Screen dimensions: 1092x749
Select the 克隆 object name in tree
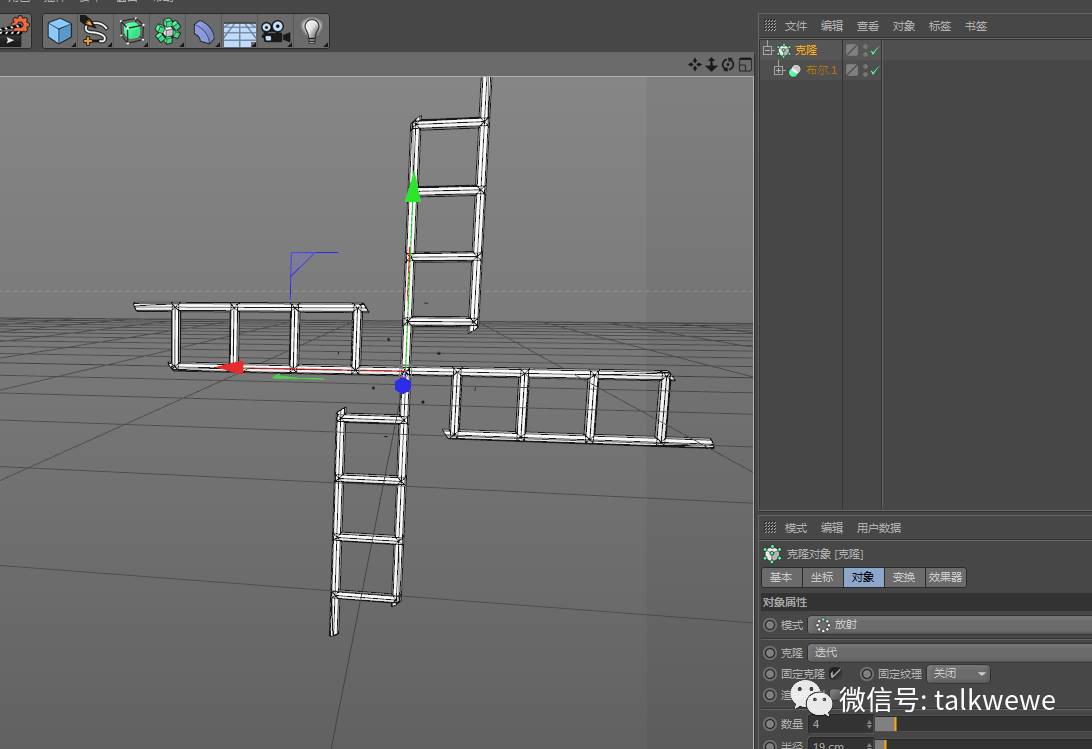click(806, 50)
